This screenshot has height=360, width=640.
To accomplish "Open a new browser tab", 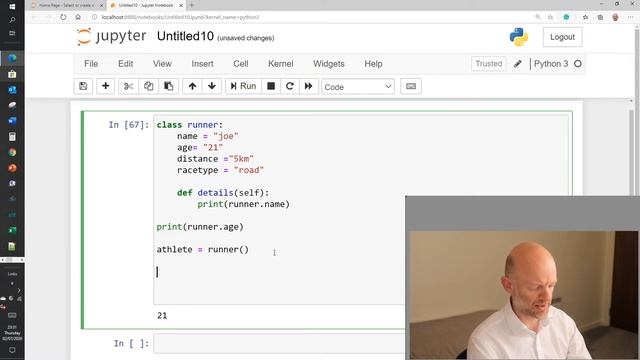I will click(x=192, y=5).
